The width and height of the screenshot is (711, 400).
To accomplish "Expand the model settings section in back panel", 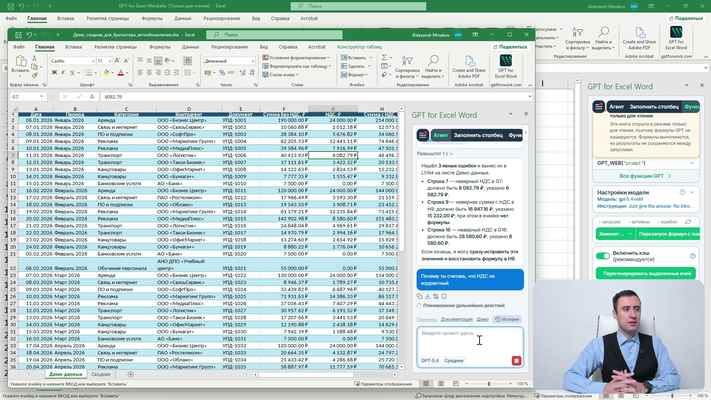I will click(x=692, y=192).
